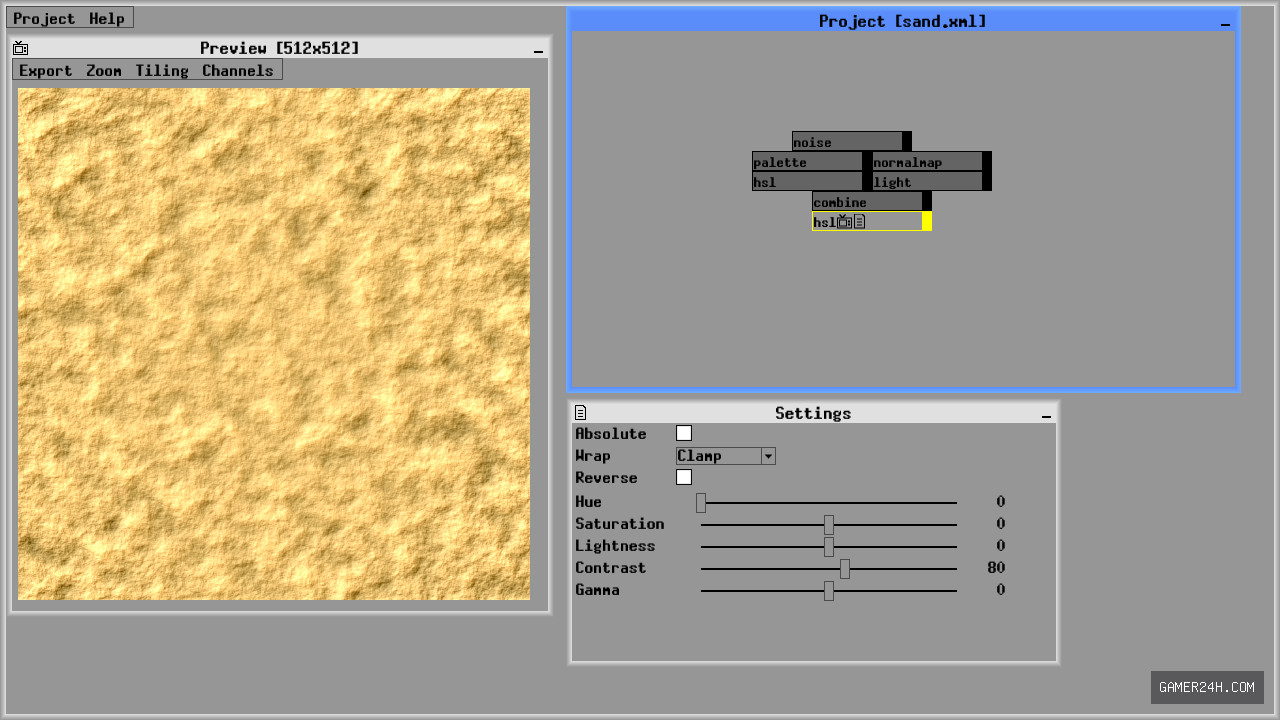The image size is (1280, 720).
Task: Click the TV icon in Preview title bar
Action: (x=21, y=48)
